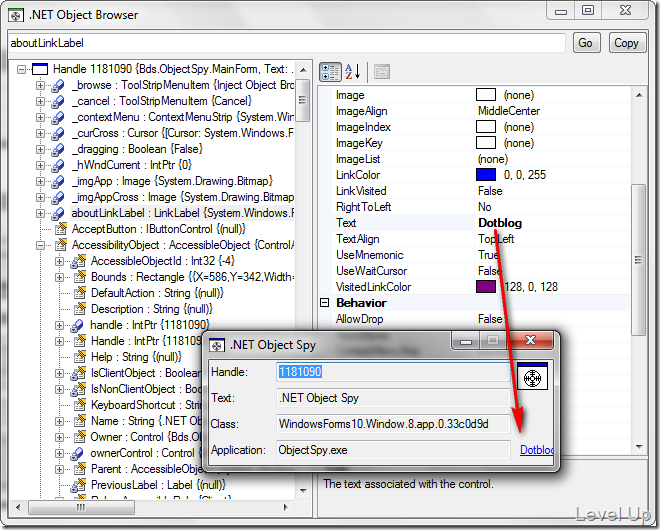This screenshot has width=660, height=530.
Task: Click the Property Pages toolbar icon
Action: (382, 72)
